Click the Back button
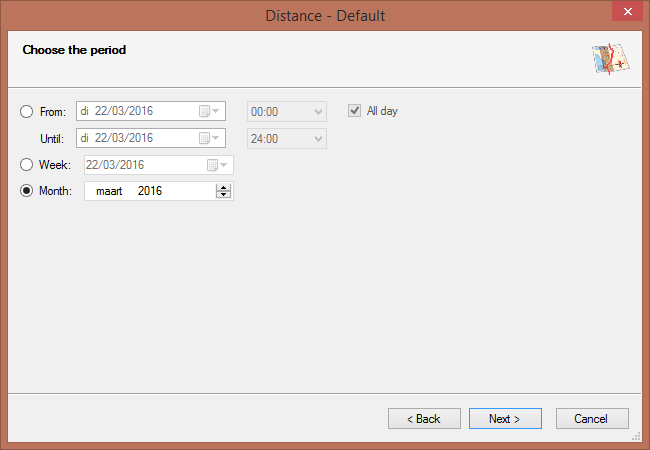Image resolution: width=650 pixels, height=450 pixels. (x=424, y=419)
